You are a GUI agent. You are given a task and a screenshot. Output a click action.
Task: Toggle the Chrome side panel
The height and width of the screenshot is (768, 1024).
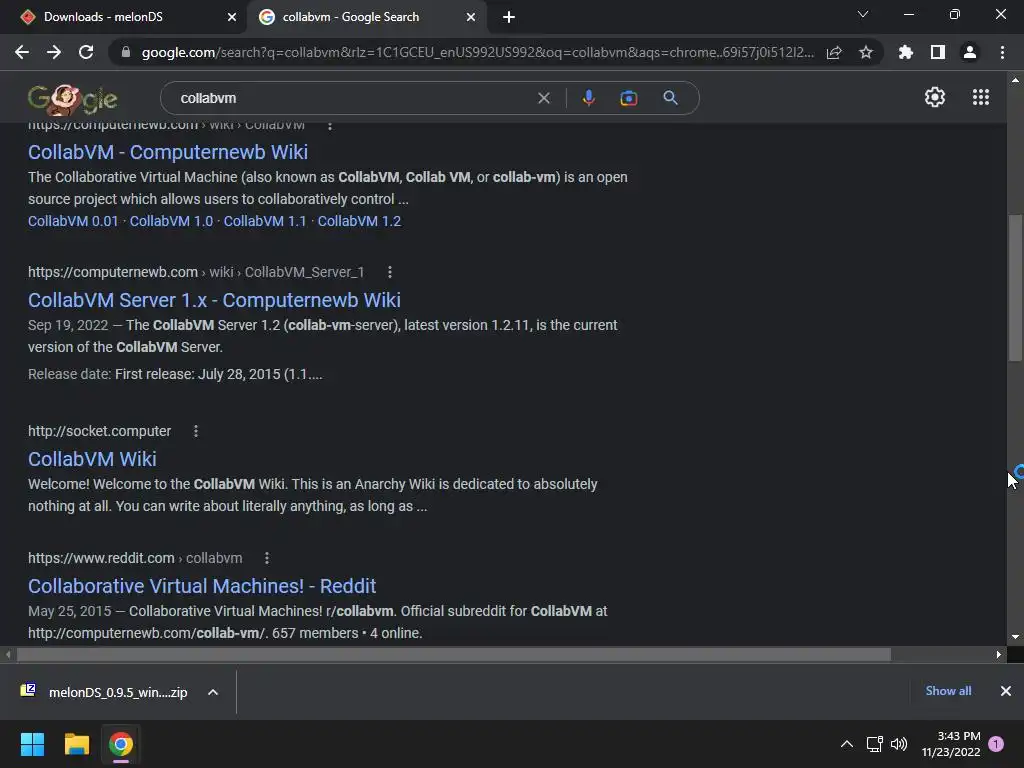(938, 52)
